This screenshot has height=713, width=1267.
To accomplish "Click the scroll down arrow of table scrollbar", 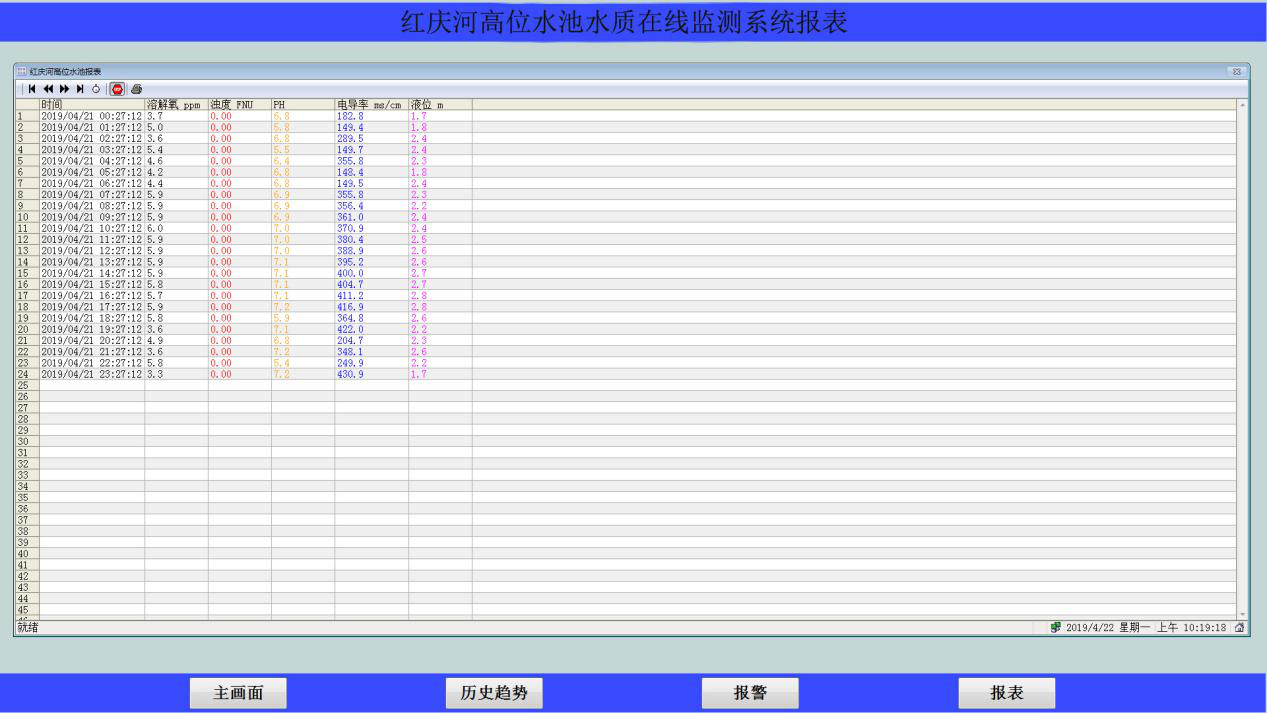I will [x=1243, y=614].
